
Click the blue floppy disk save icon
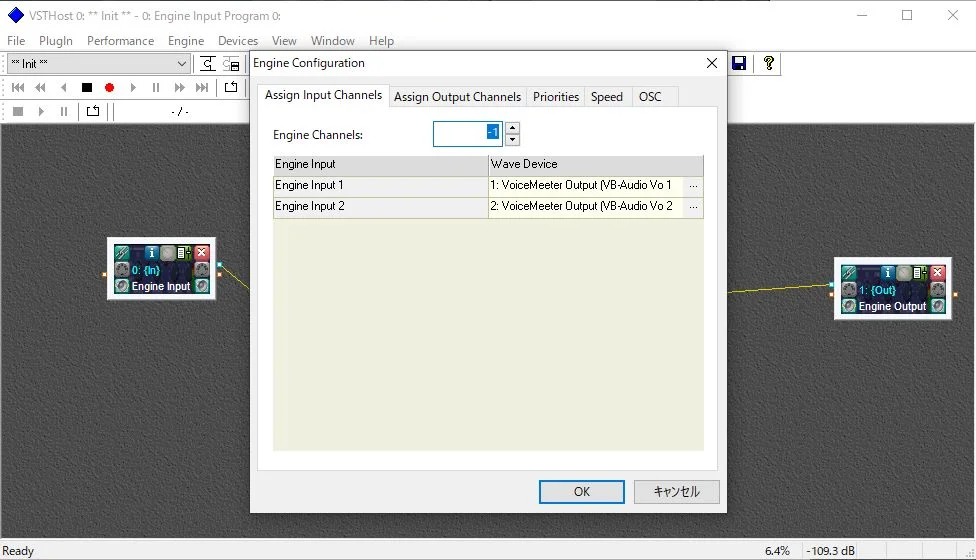click(739, 64)
